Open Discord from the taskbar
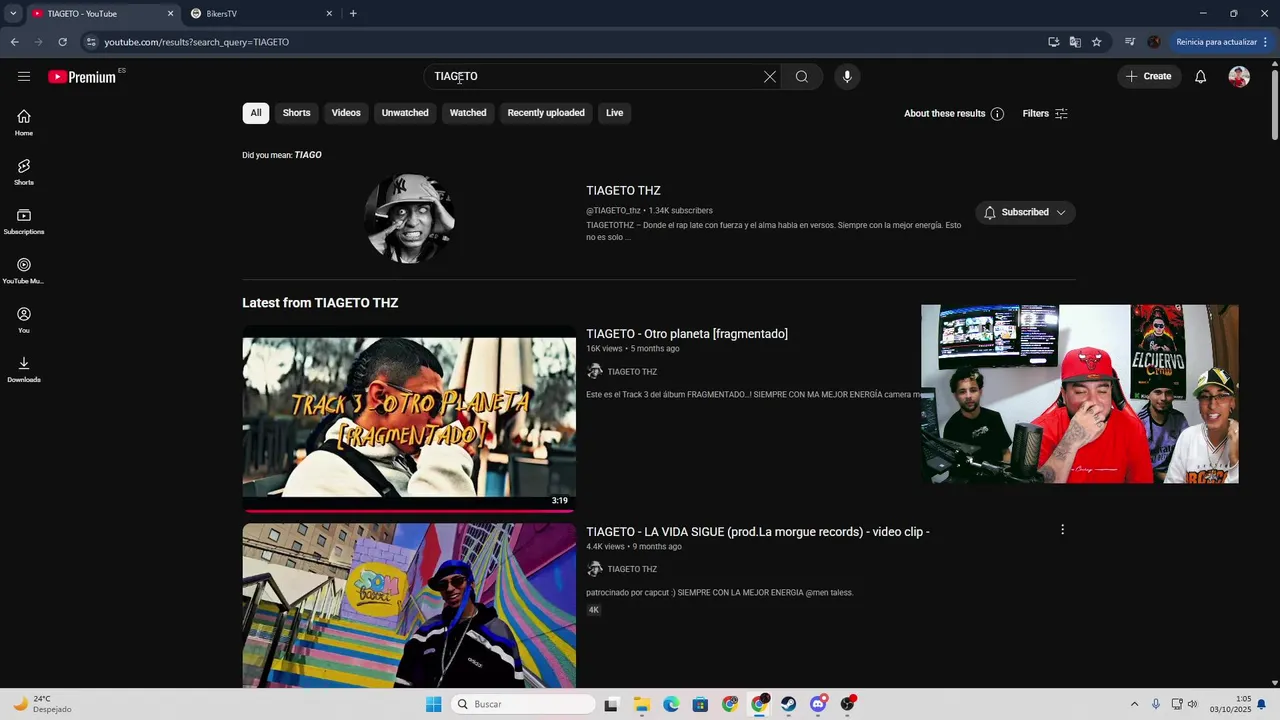Screen dimensions: 1280x720 pyautogui.click(x=818, y=704)
